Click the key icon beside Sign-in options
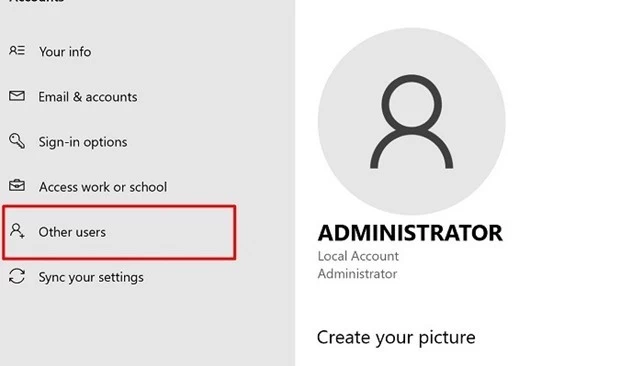643x366 pixels. 17,141
